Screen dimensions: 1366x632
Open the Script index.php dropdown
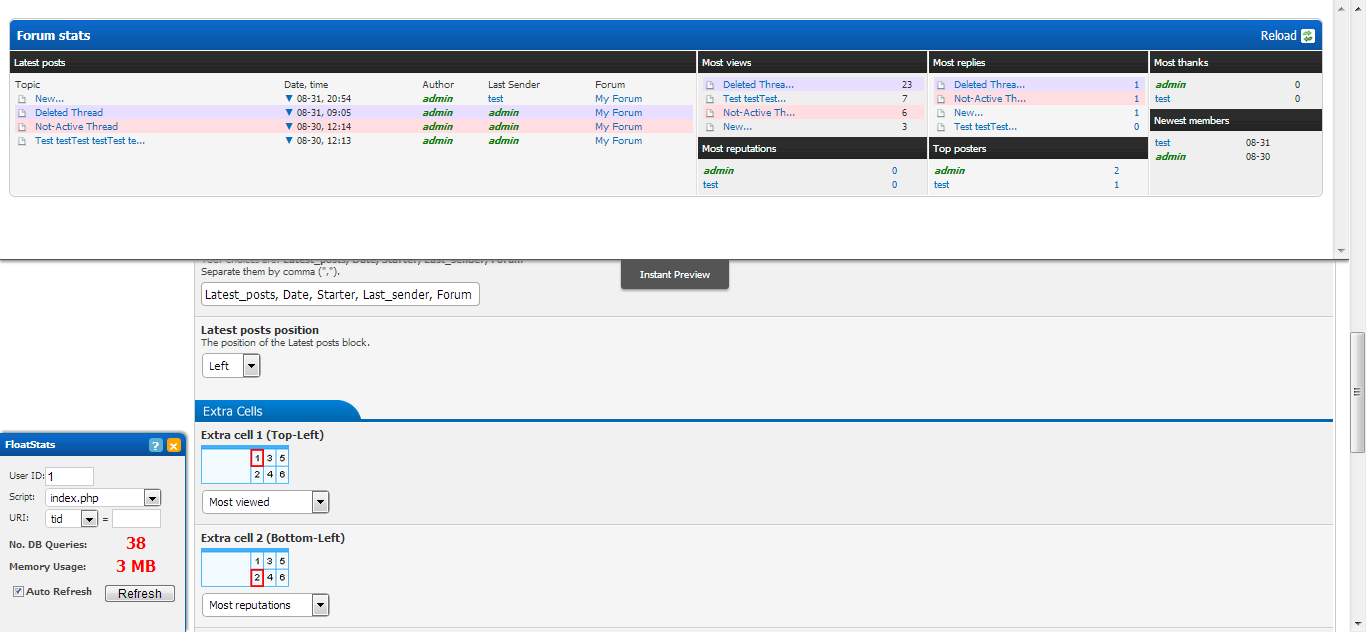(152, 498)
